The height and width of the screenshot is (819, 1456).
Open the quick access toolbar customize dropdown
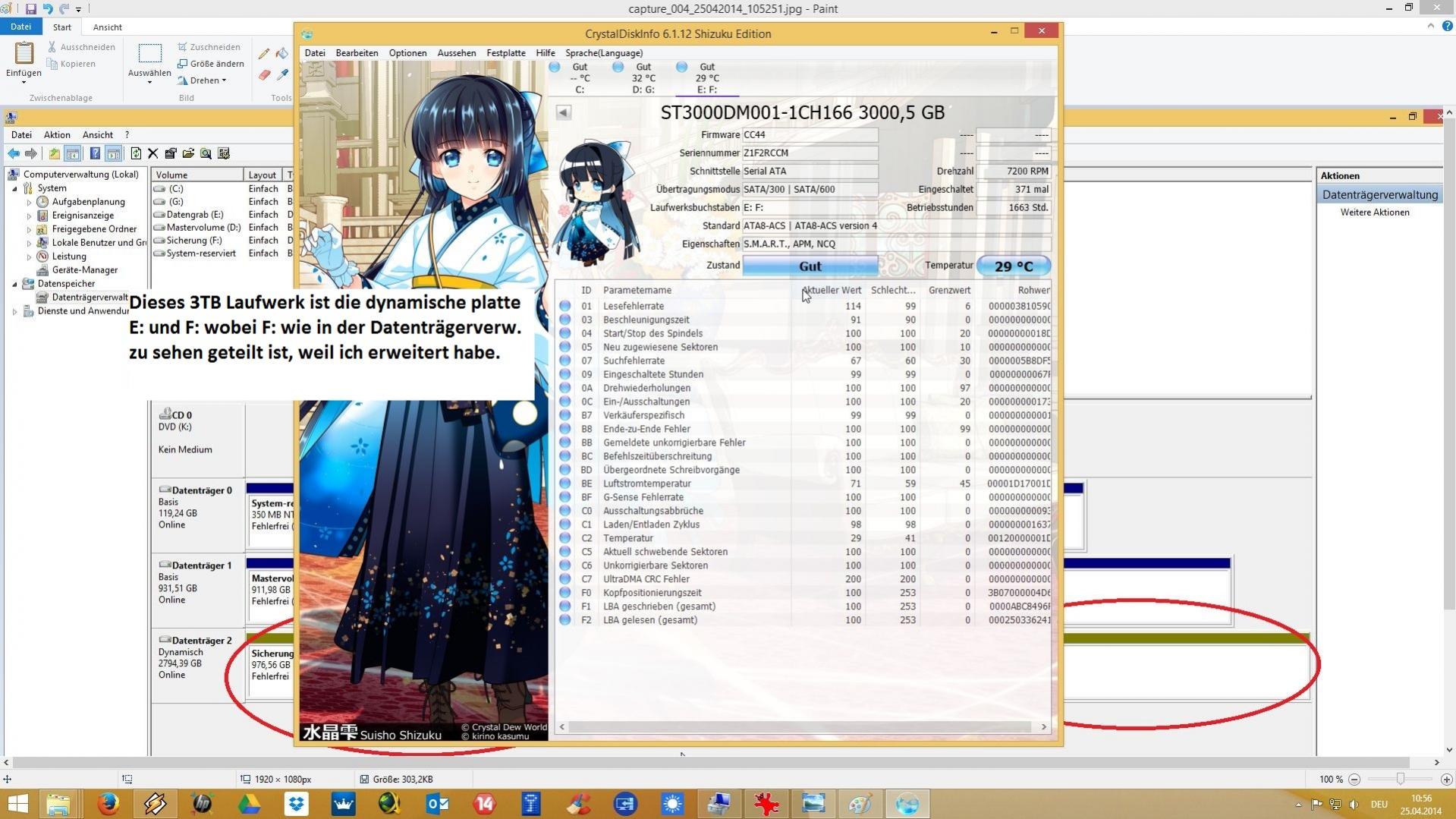pyautogui.click(x=78, y=10)
